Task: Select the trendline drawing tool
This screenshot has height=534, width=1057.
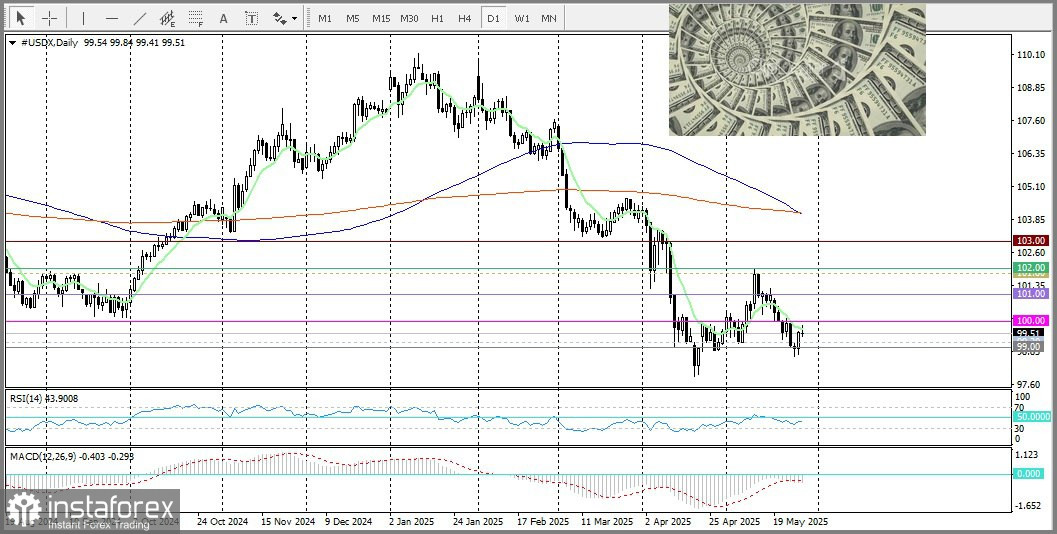Action: (140, 18)
